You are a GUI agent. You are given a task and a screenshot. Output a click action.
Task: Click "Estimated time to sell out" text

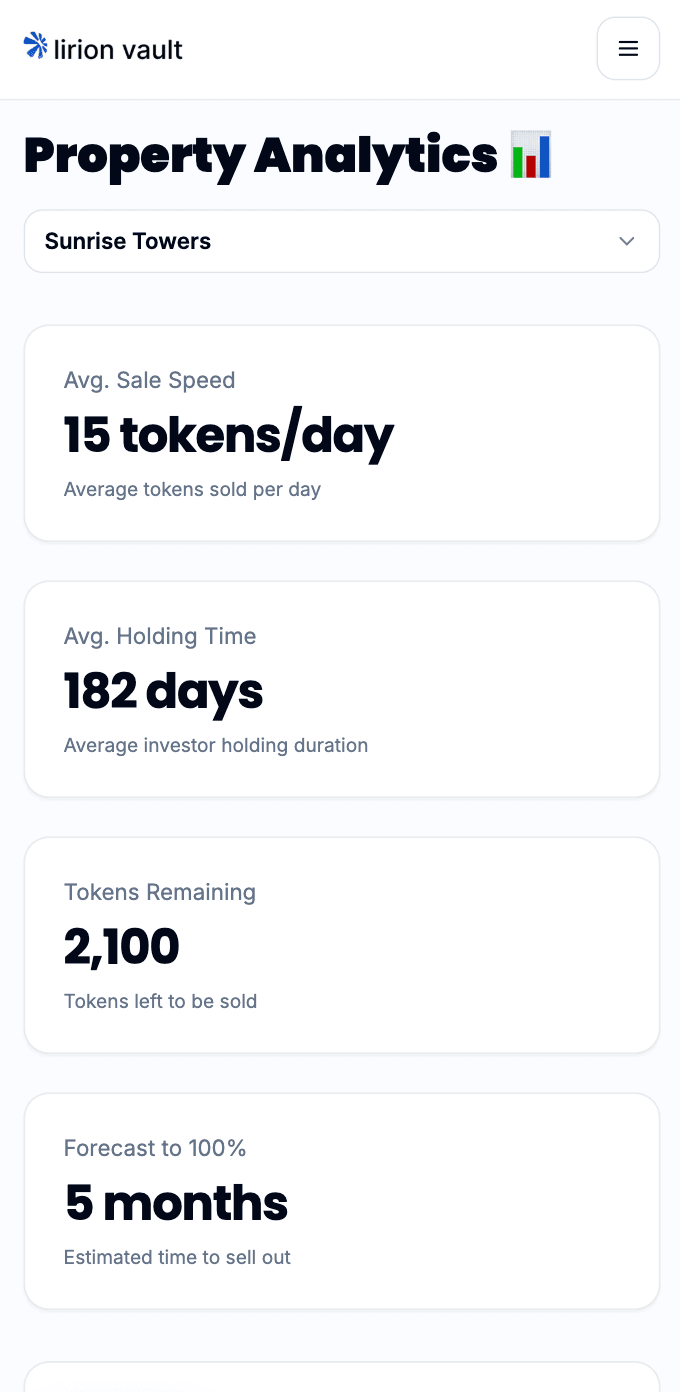pyautogui.click(x=177, y=1258)
